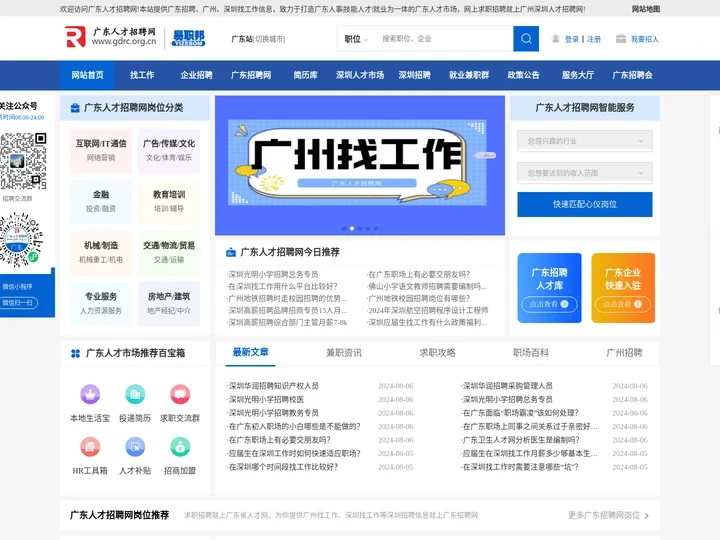The height and width of the screenshot is (540, 720).
Task: Click 我要招人 link
Action: [645, 39]
